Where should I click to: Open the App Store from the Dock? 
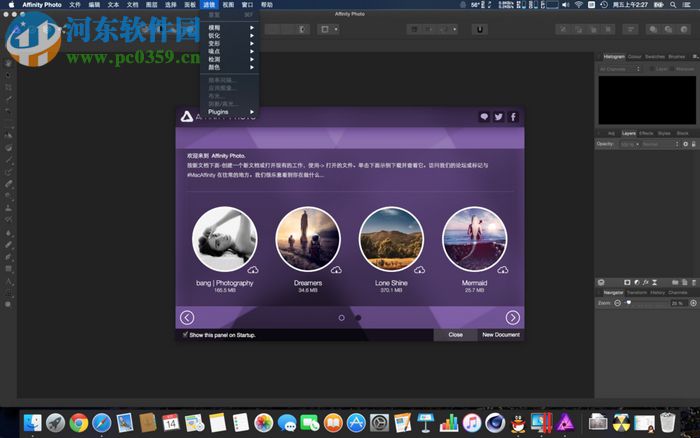(356, 422)
